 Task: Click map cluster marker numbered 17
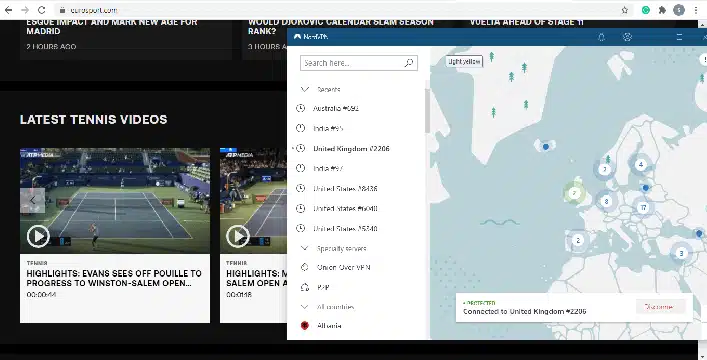(643, 208)
